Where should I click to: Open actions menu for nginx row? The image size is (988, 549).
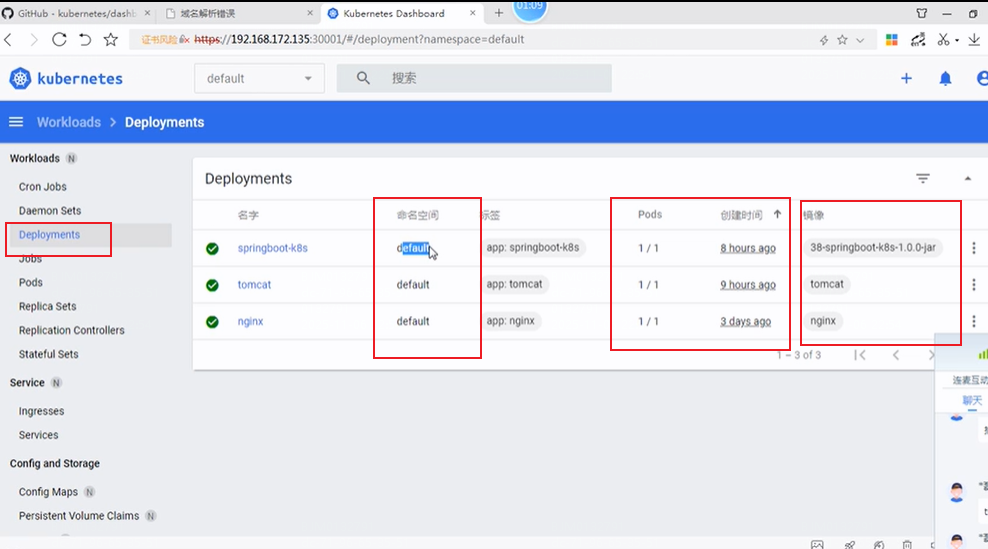[974, 321]
